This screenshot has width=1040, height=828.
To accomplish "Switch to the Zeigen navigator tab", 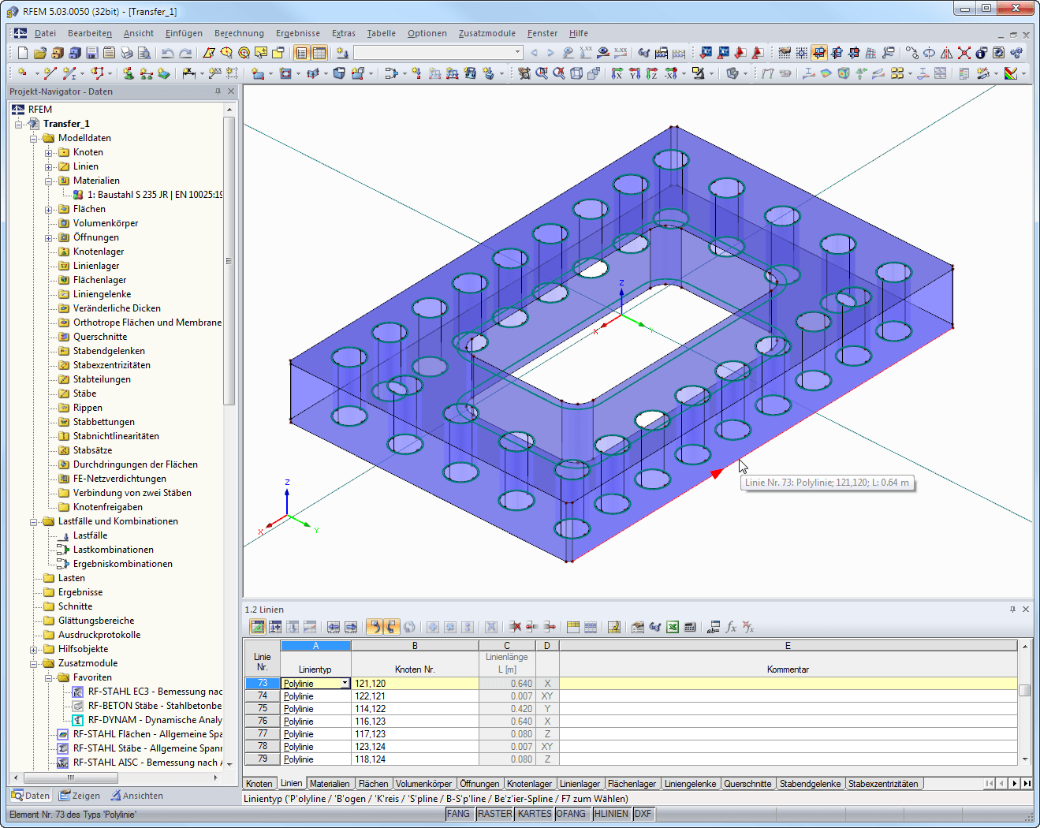I will [x=79, y=795].
